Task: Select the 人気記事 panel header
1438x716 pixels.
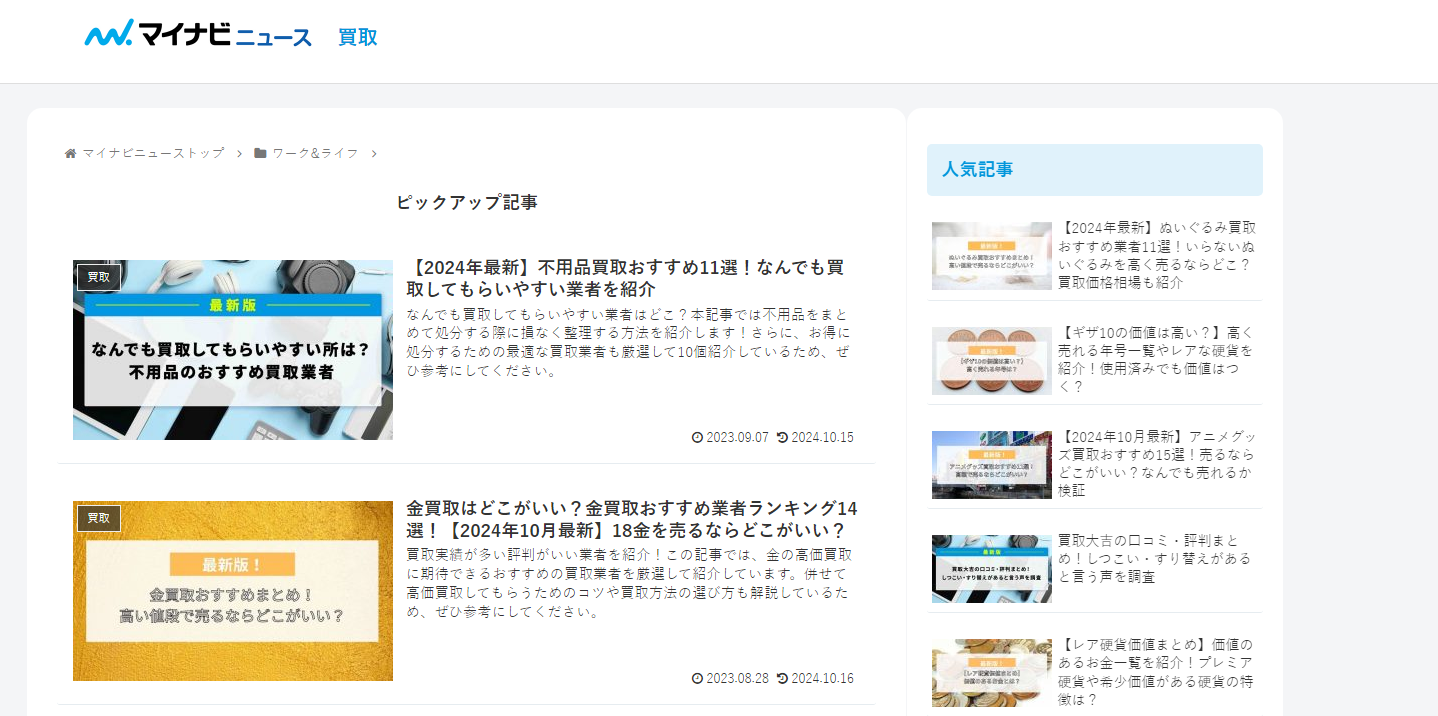Action: (x=975, y=169)
